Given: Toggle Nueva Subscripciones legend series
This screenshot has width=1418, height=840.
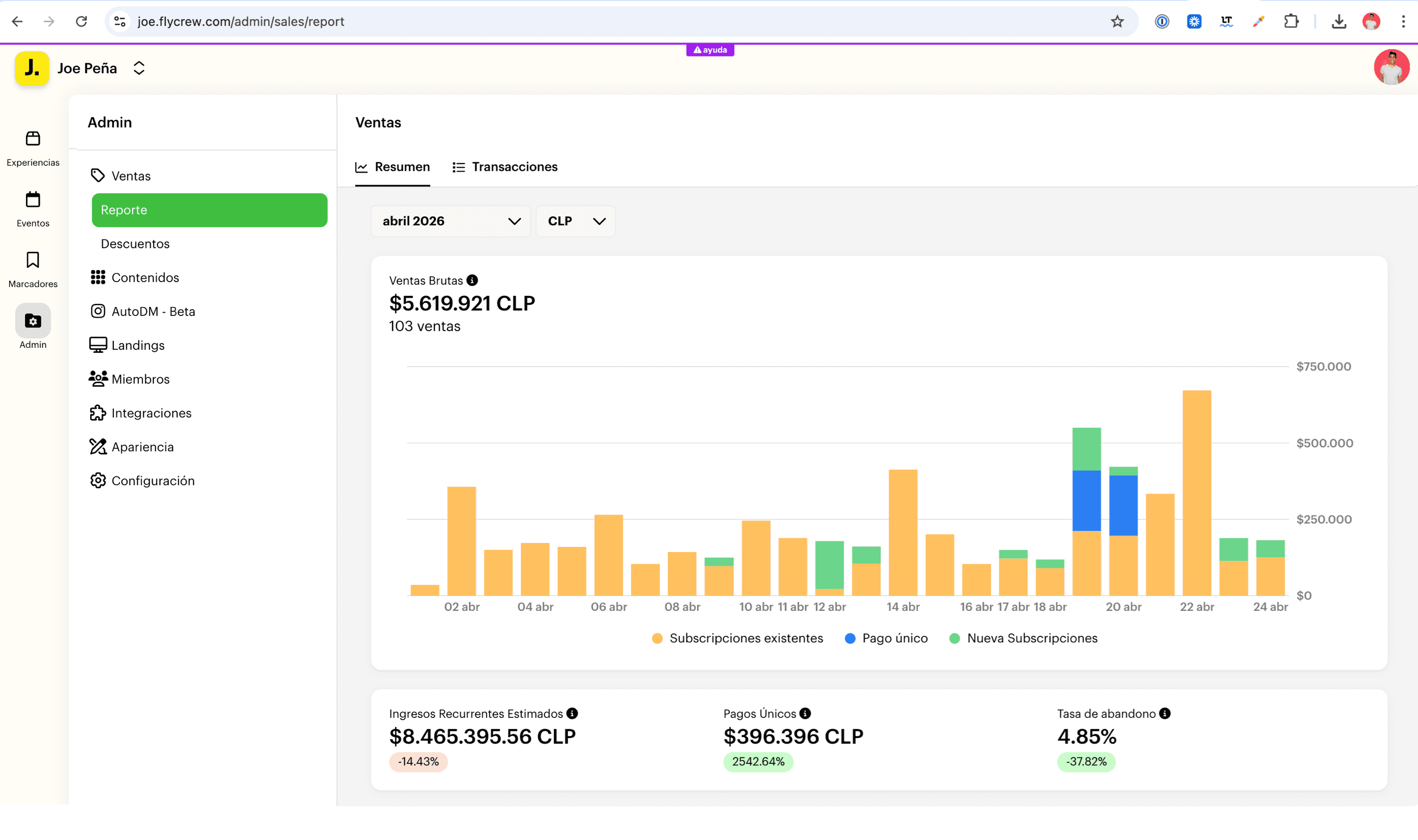Looking at the screenshot, I should coord(1023,638).
